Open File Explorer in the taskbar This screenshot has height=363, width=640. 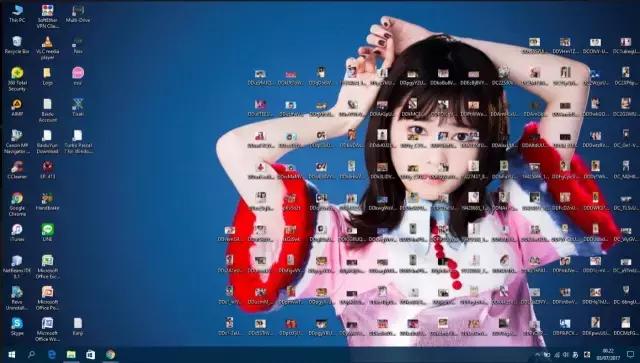71,354
